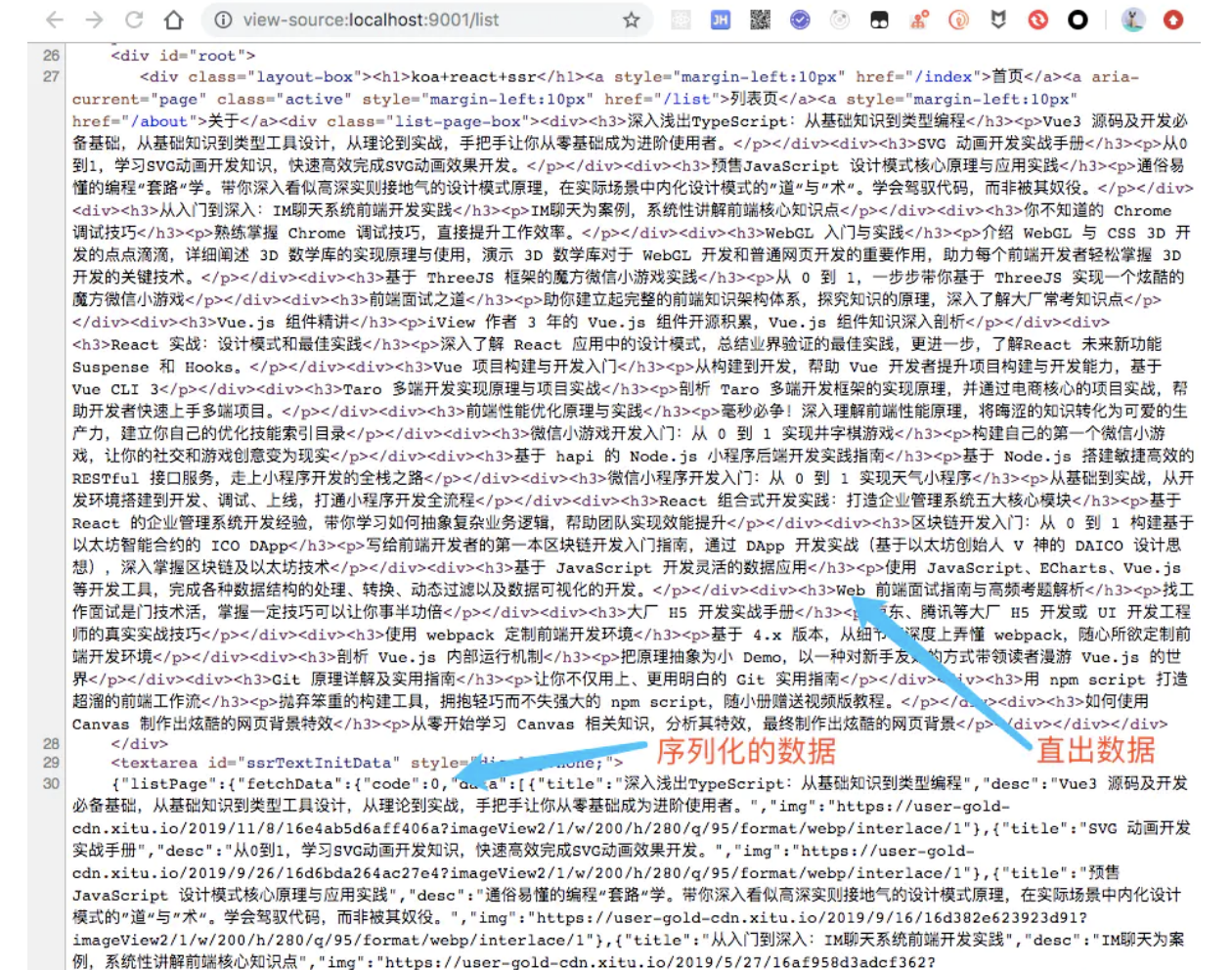
Task: Bookmark this page with the star icon
Action: (632, 20)
